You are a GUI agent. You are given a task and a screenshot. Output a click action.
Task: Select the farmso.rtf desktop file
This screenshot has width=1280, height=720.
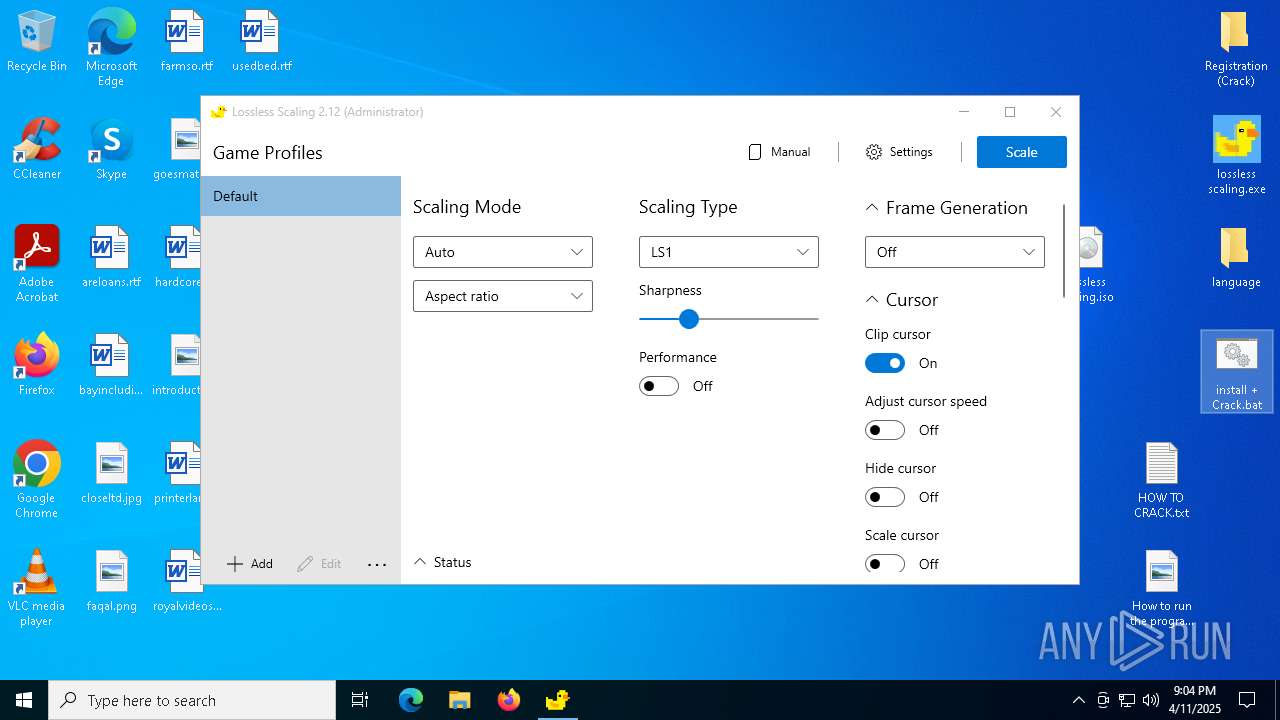[x=186, y=41]
